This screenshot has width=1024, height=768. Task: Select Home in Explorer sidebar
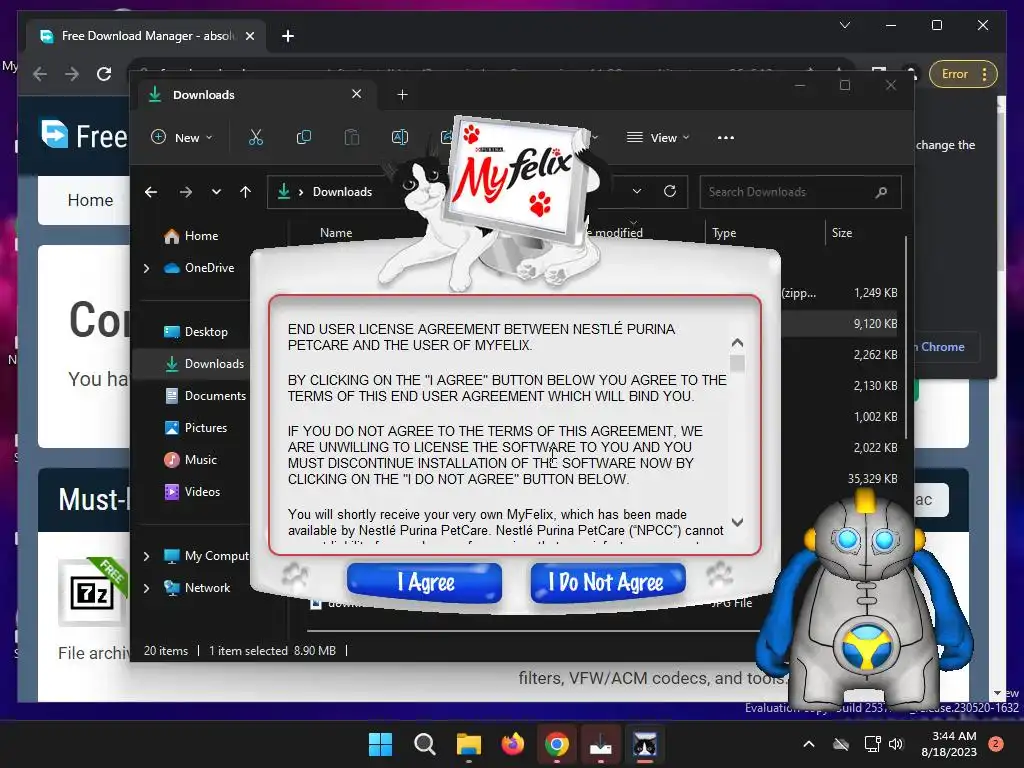pos(191,236)
